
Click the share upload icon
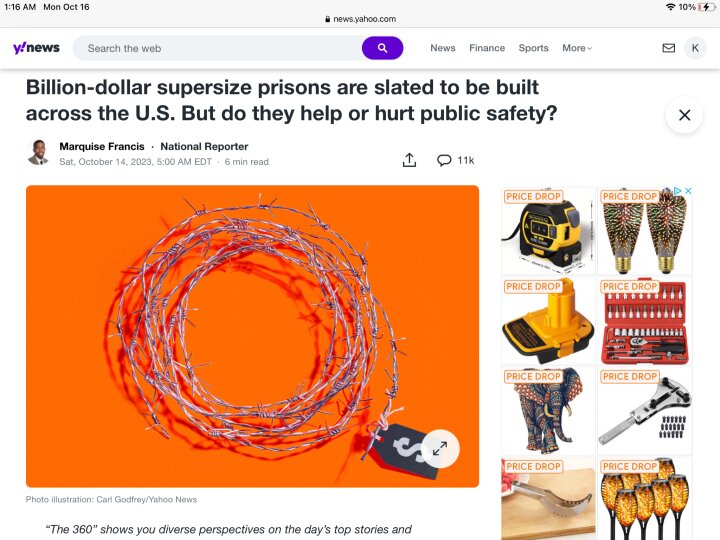pyautogui.click(x=409, y=160)
